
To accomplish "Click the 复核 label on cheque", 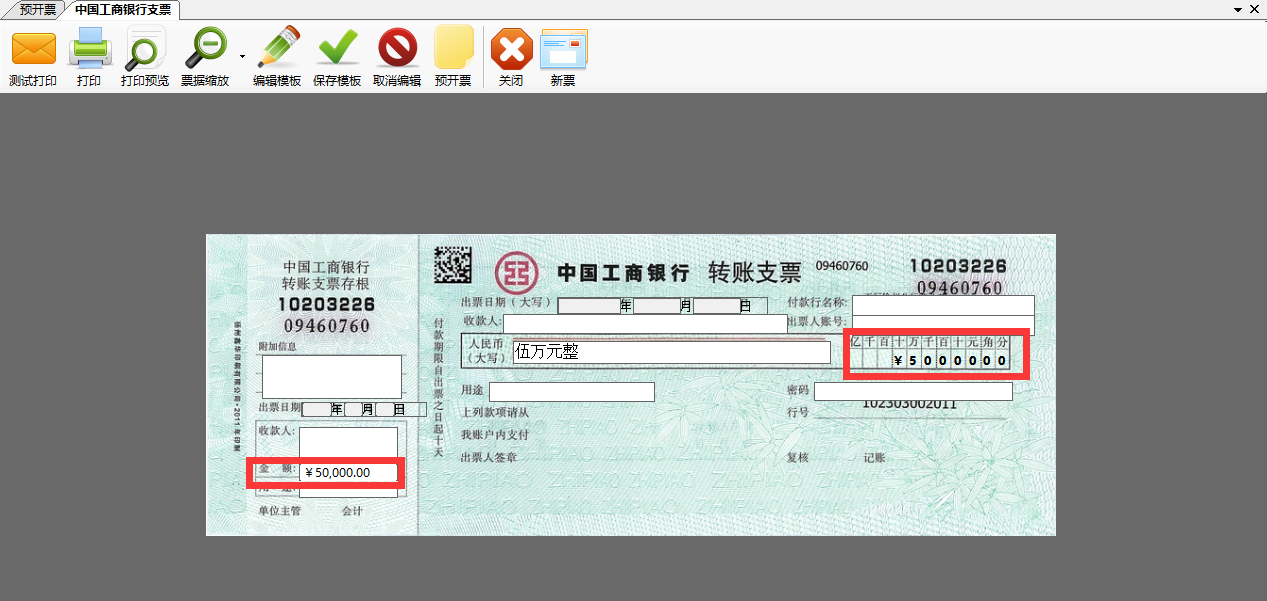I will pos(797,457).
